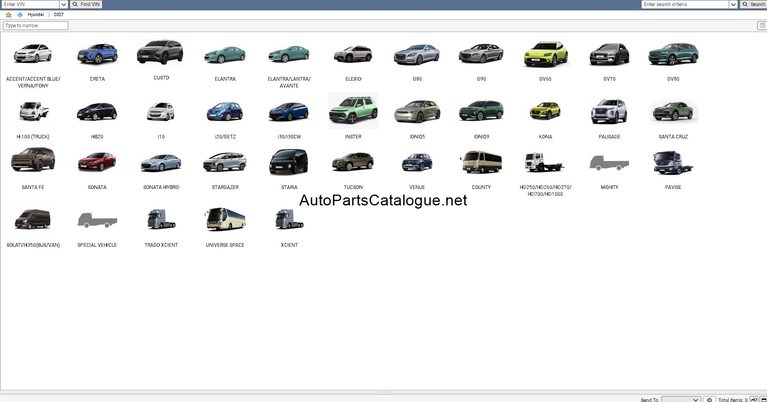Focus the Enter search criteria field
The image size is (767, 402).
[x=685, y=4]
